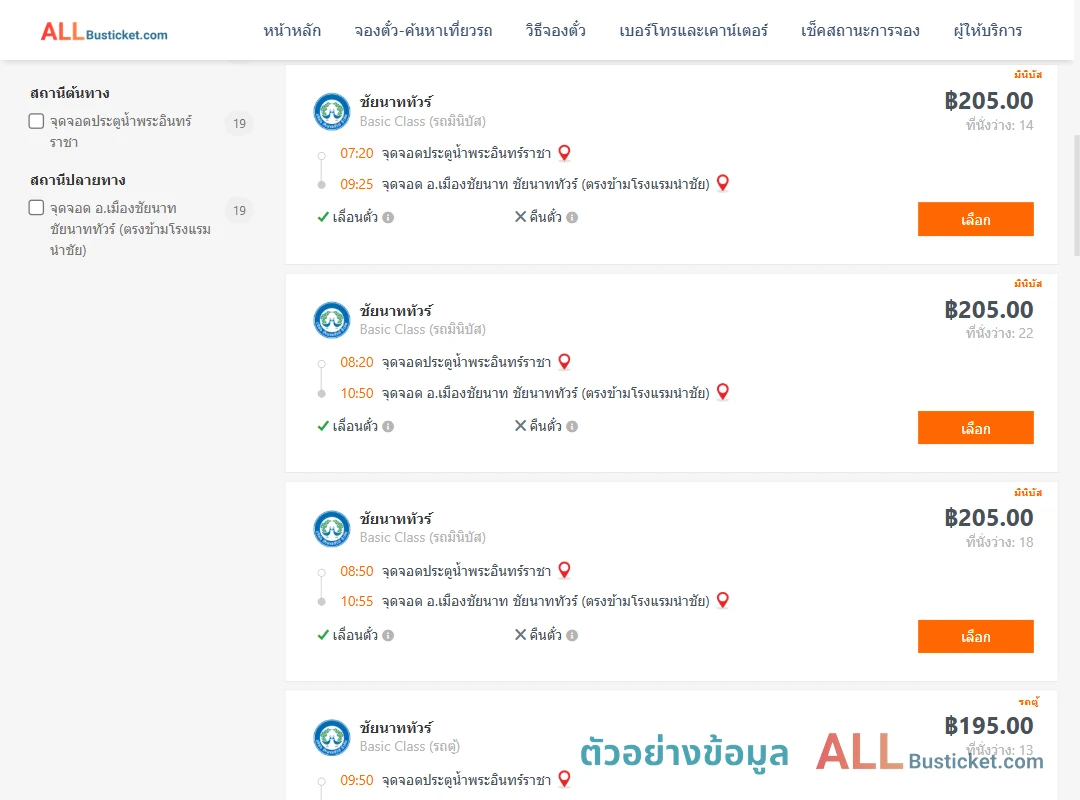
Task: Show คืนตั๋ว info icon on 08:20 trip
Action: click(572, 427)
